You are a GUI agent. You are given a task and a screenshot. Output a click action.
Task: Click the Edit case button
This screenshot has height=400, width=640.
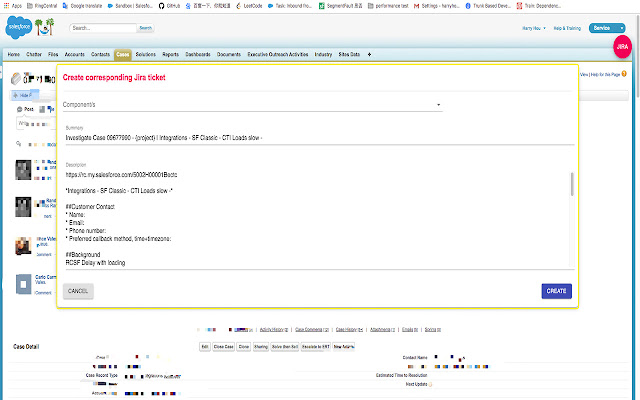coord(205,347)
